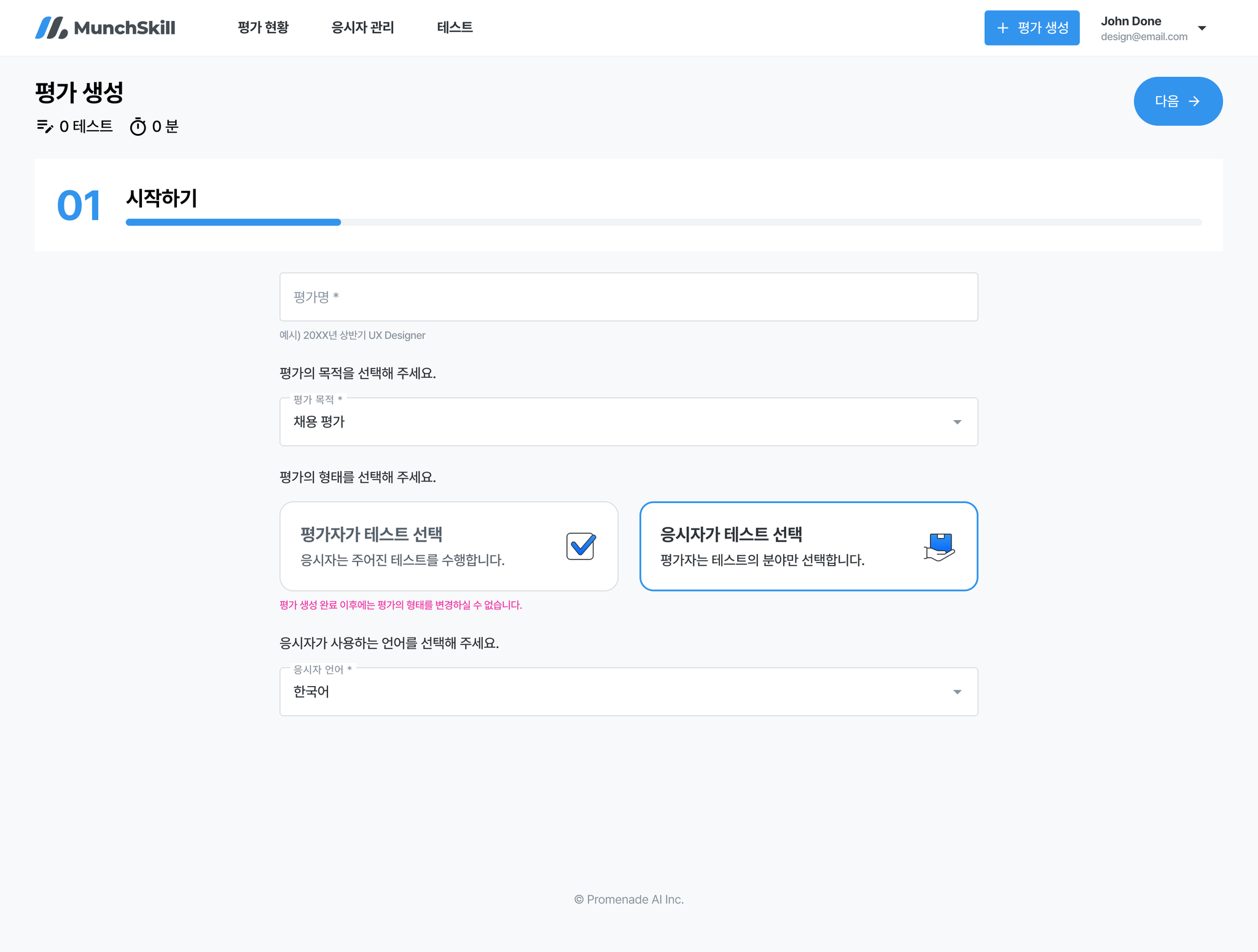Click the arrow icon in 다음 button
Screen dimensions: 1258x952
tap(1194, 101)
